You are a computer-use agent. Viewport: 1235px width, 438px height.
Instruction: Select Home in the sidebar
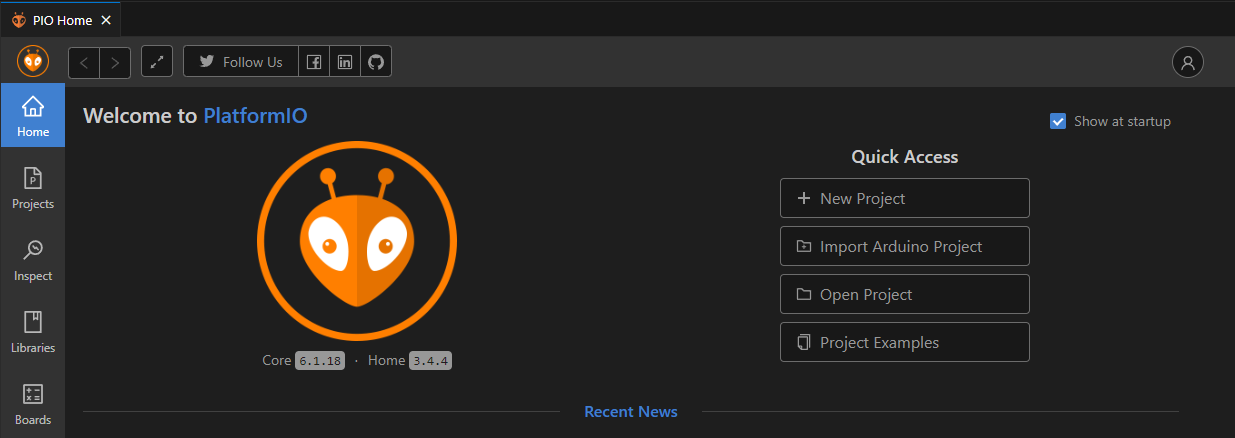click(33, 115)
